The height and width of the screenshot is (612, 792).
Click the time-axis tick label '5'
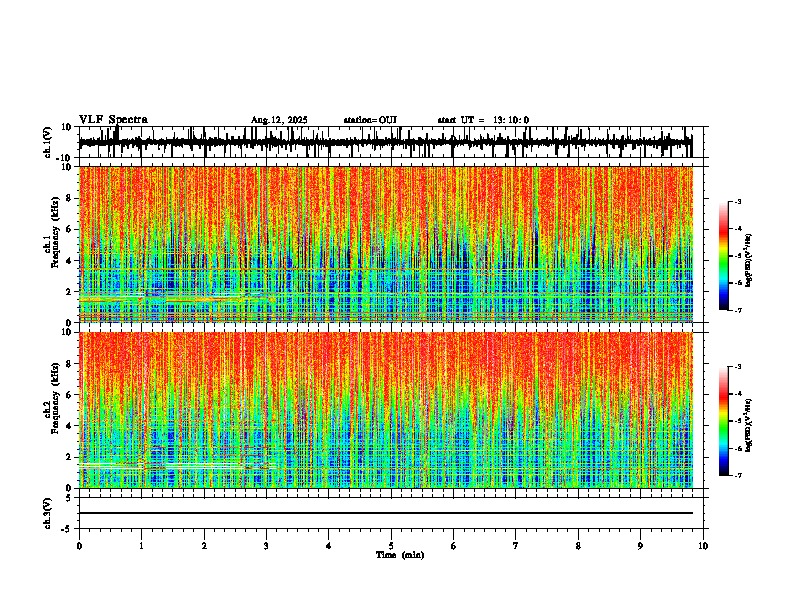click(x=391, y=546)
